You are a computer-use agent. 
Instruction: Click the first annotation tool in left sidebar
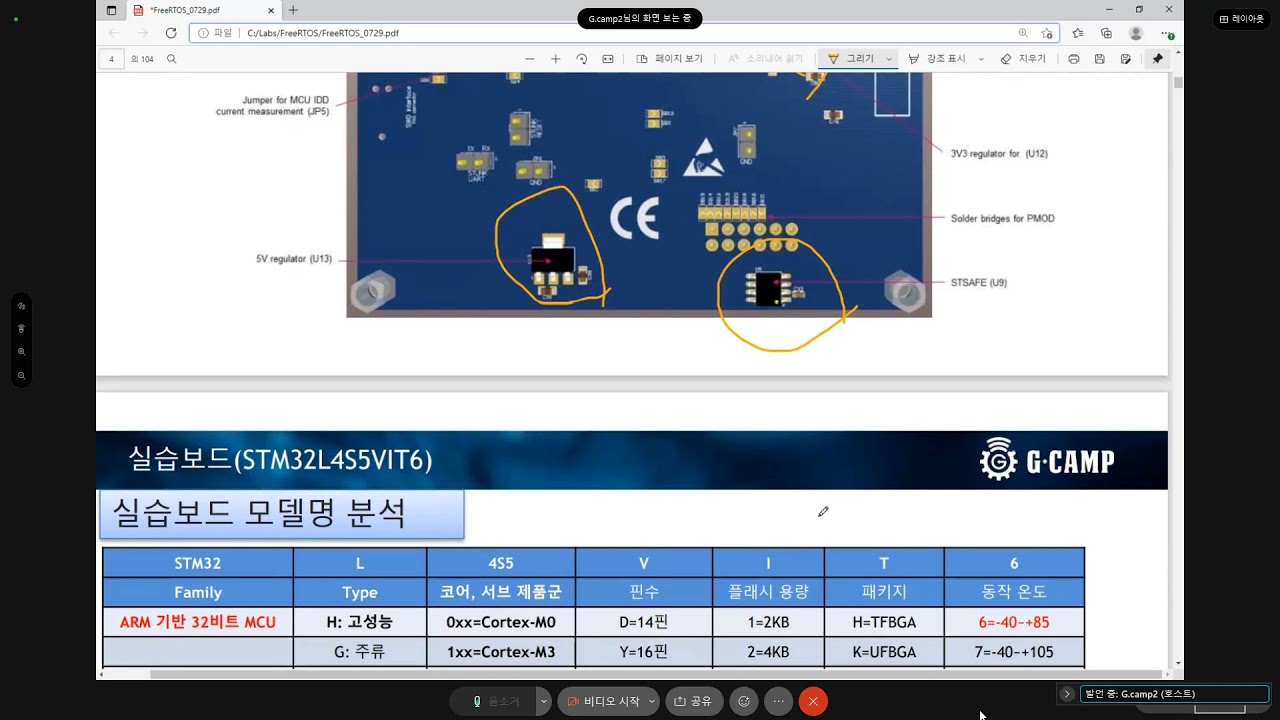click(21, 306)
